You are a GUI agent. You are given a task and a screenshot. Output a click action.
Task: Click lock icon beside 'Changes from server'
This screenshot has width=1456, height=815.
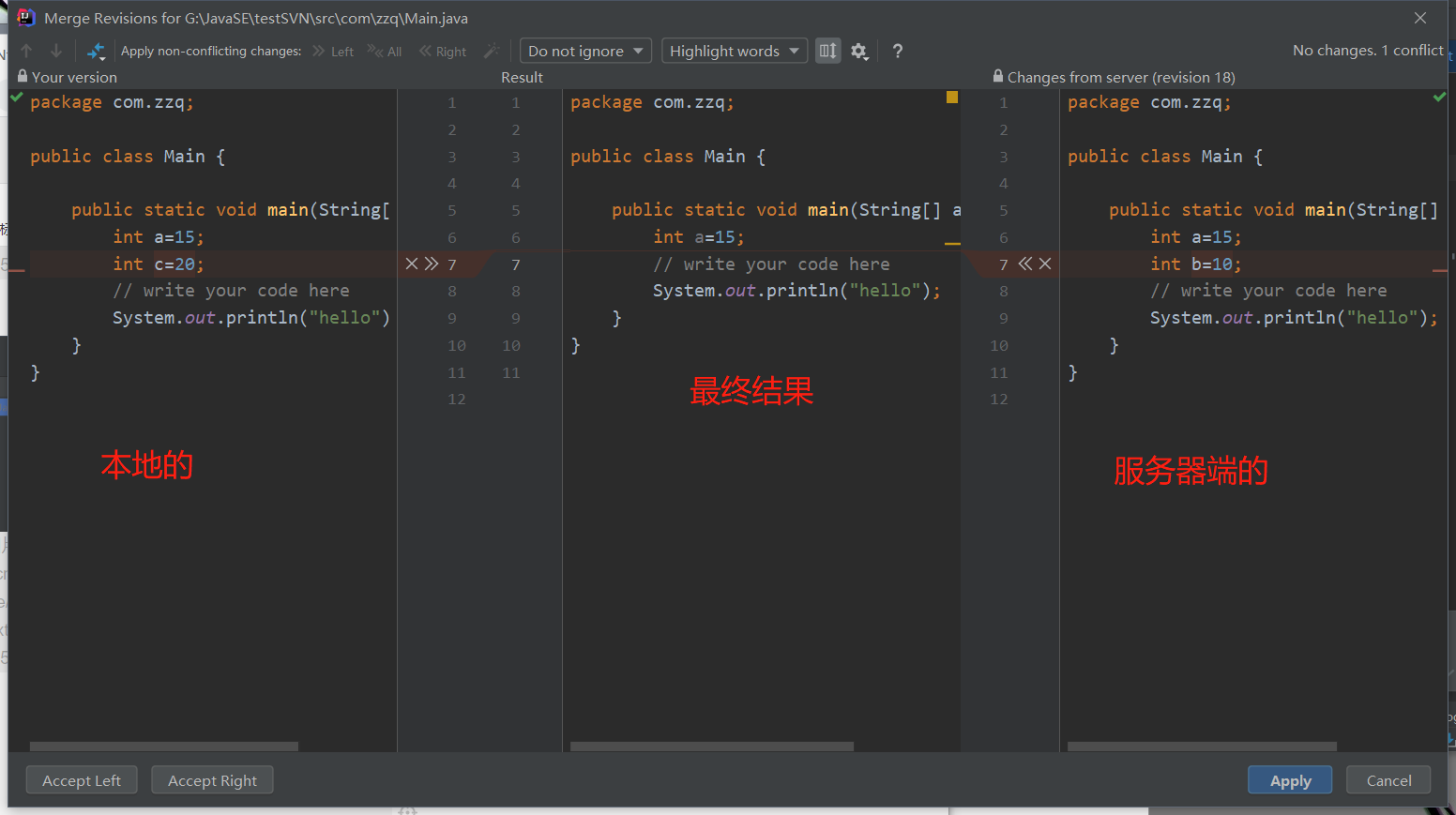[x=998, y=76]
